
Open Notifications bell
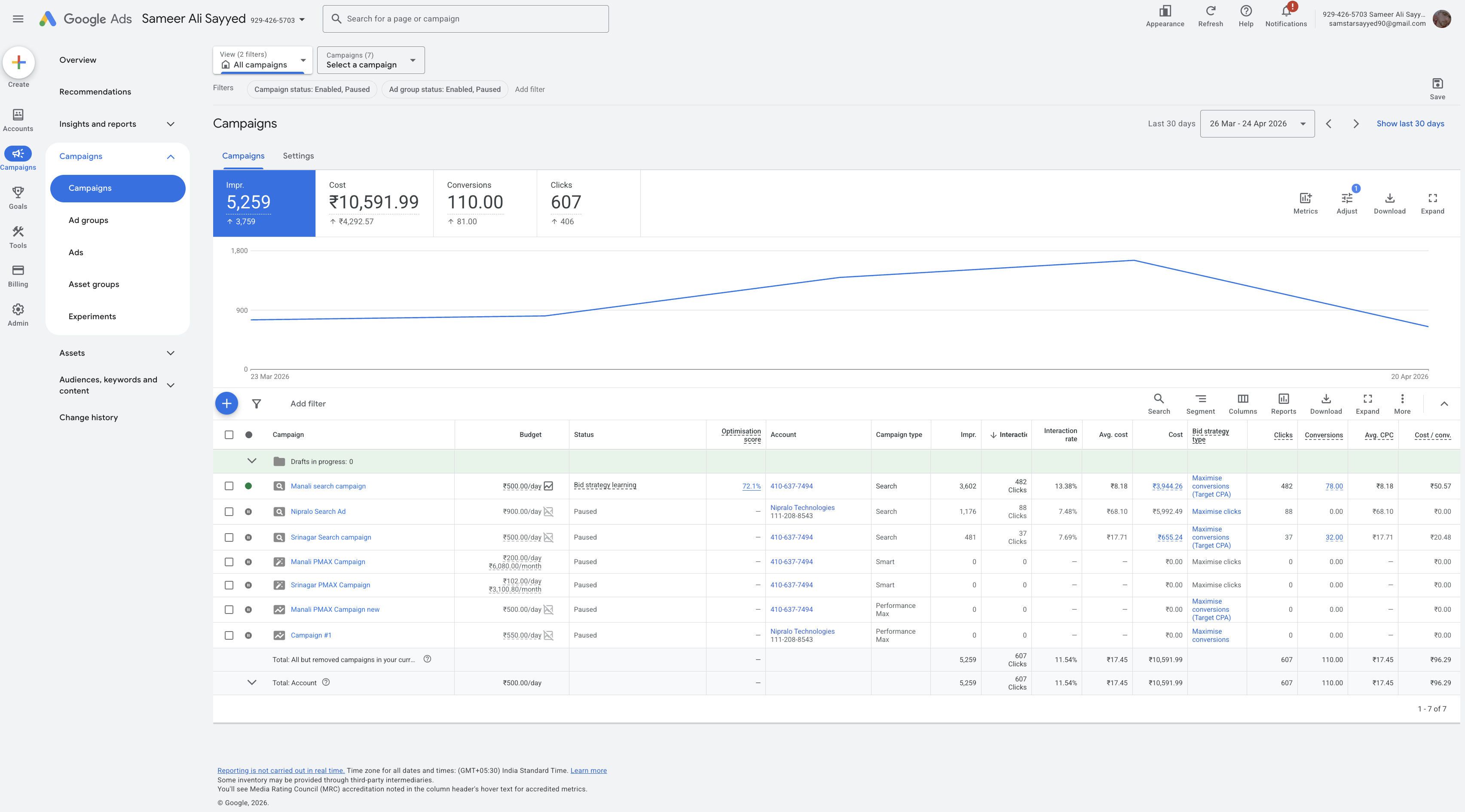pos(1286,16)
